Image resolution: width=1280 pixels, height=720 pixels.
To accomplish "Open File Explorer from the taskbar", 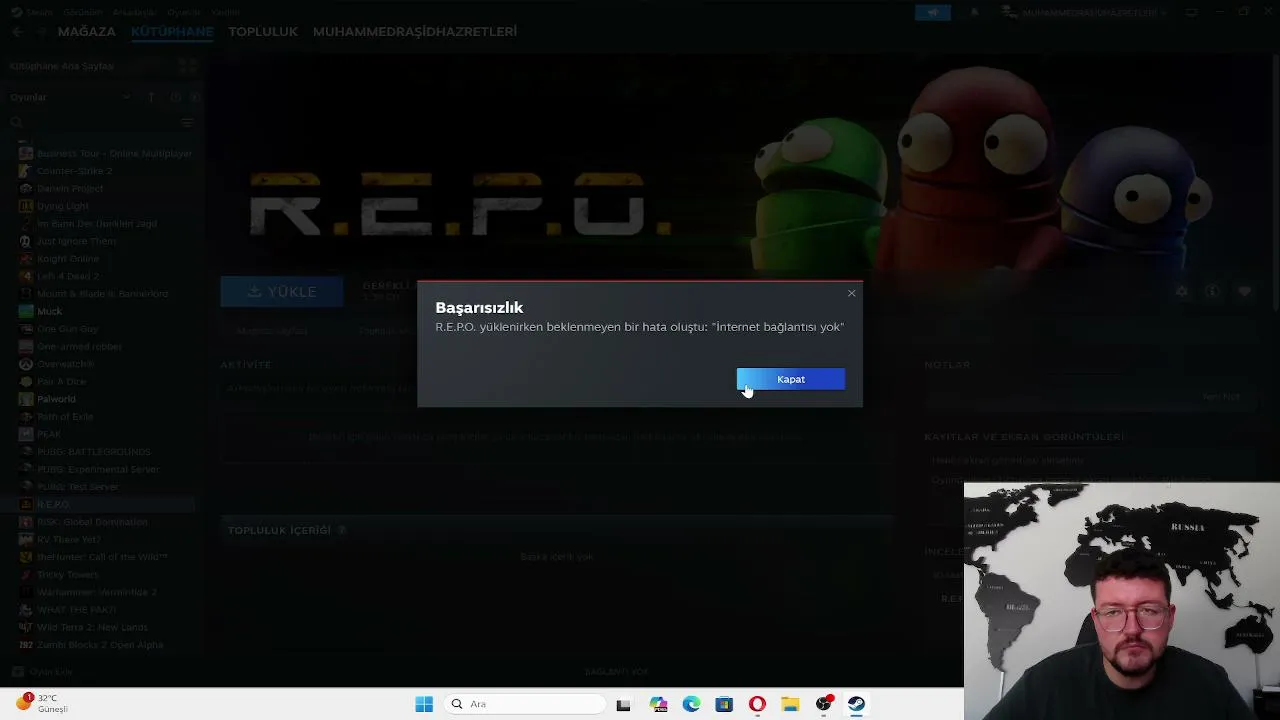I will point(790,704).
